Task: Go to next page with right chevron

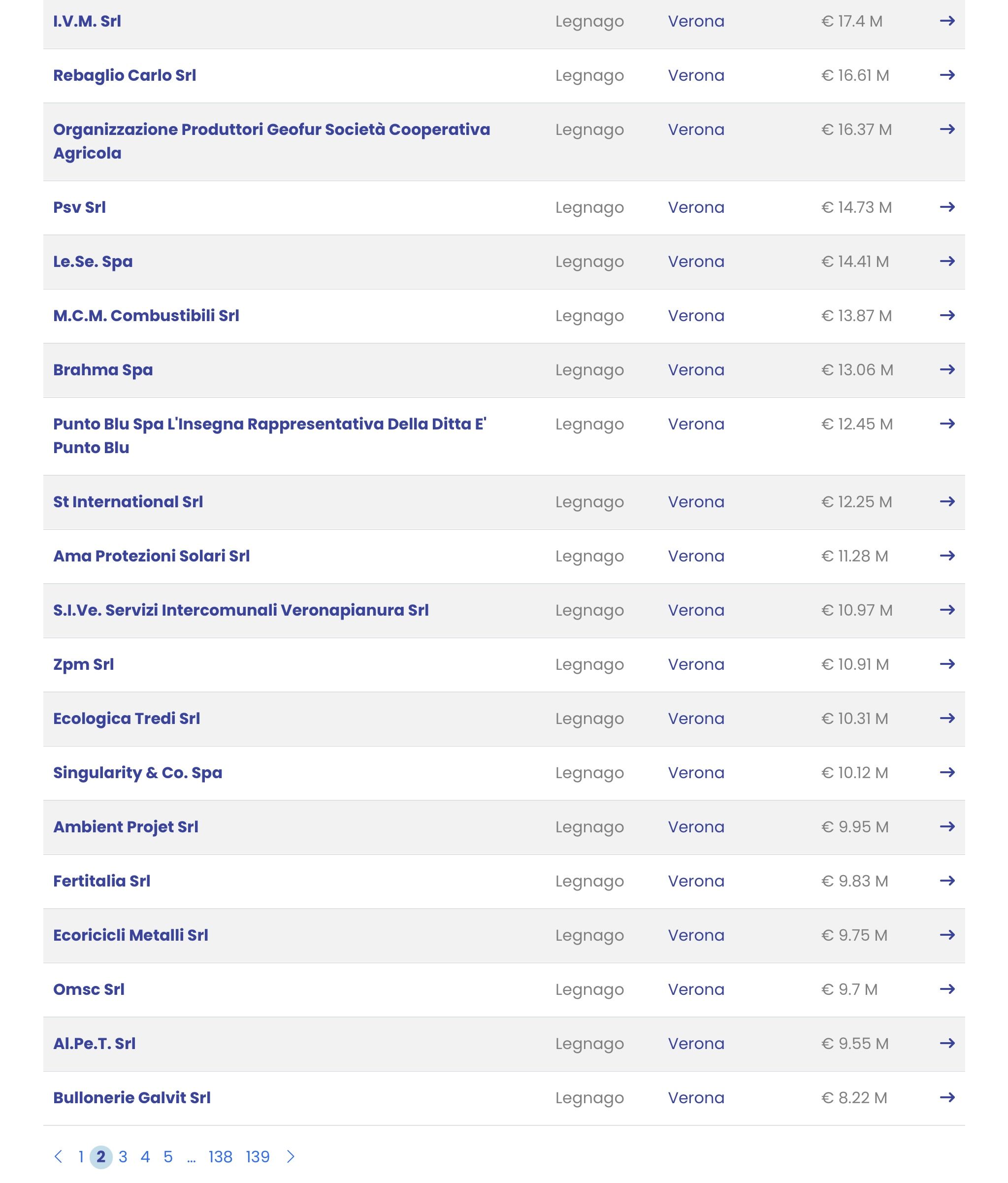Action: pos(291,1157)
